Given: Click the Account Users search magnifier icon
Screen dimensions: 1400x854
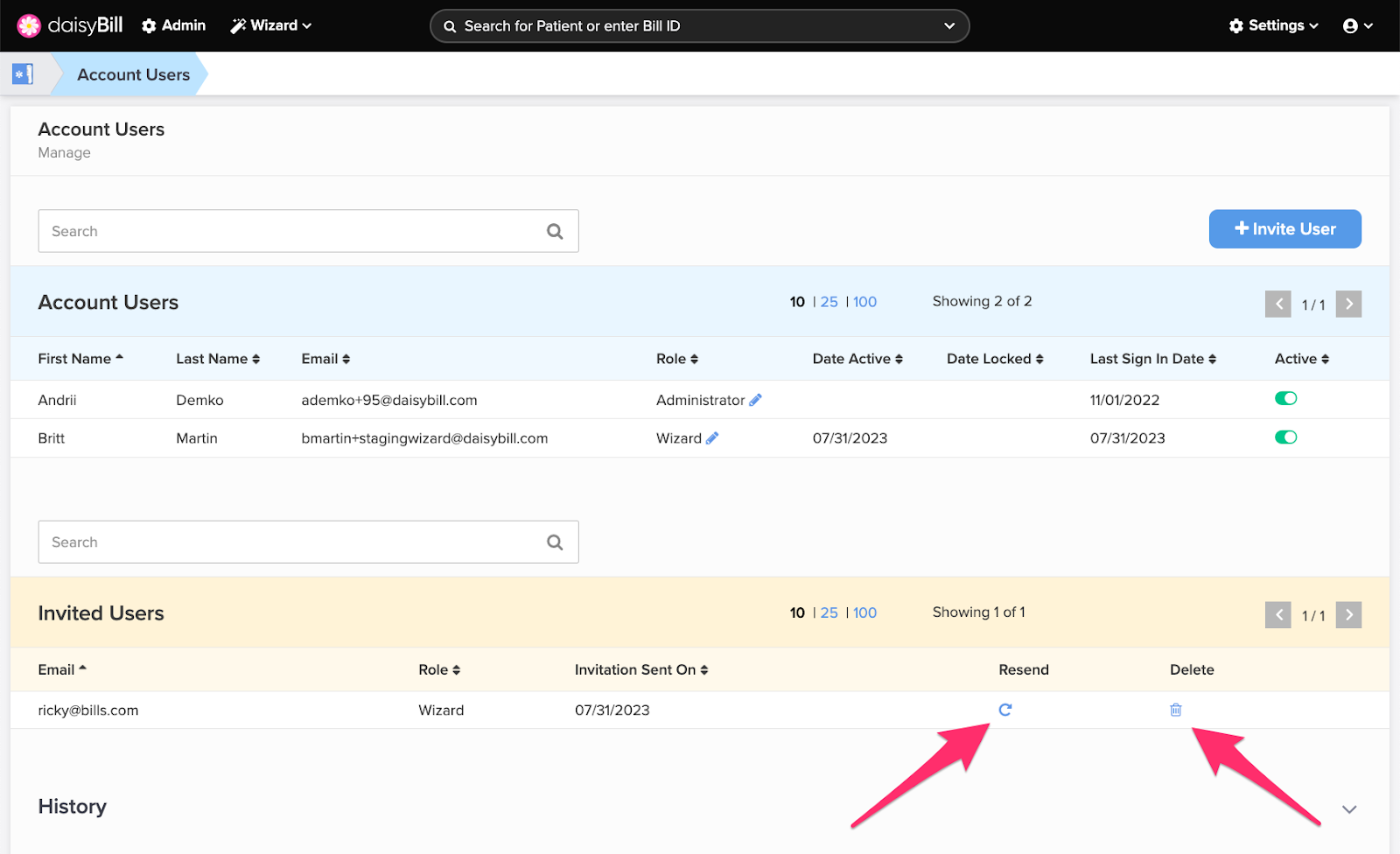Looking at the screenshot, I should (555, 230).
